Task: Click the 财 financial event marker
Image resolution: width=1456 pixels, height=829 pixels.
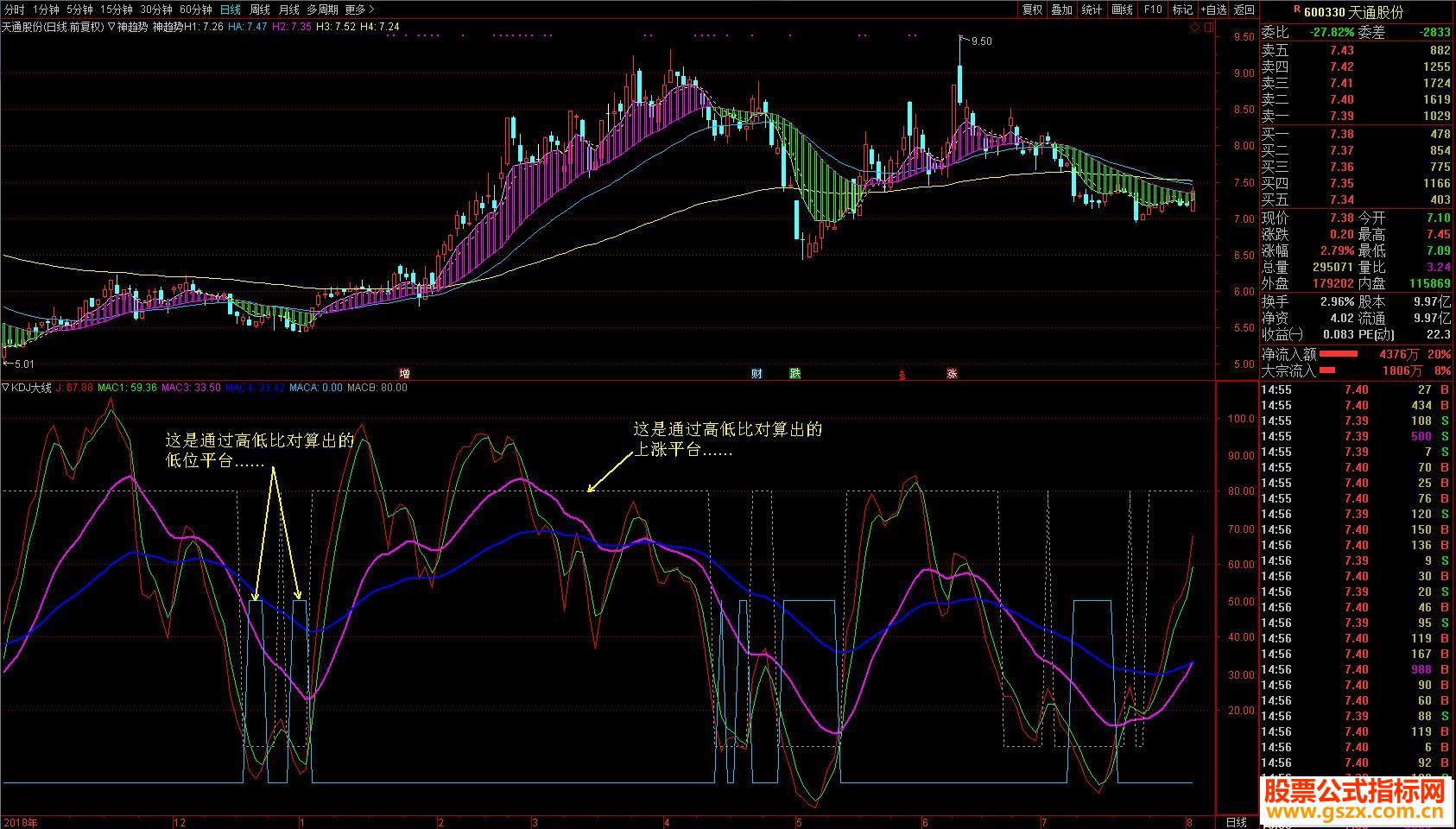Action: coord(756,373)
